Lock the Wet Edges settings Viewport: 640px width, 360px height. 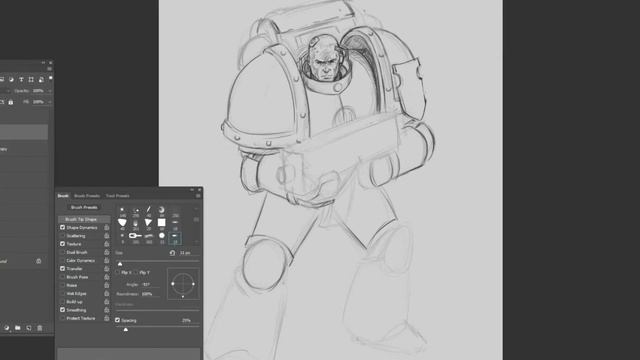click(x=107, y=293)
